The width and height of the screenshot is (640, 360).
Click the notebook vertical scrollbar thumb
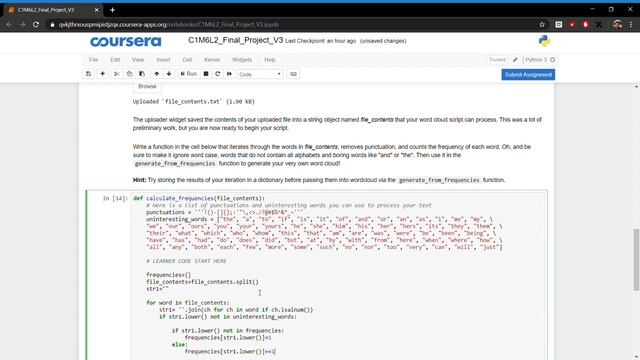point(636,260)
